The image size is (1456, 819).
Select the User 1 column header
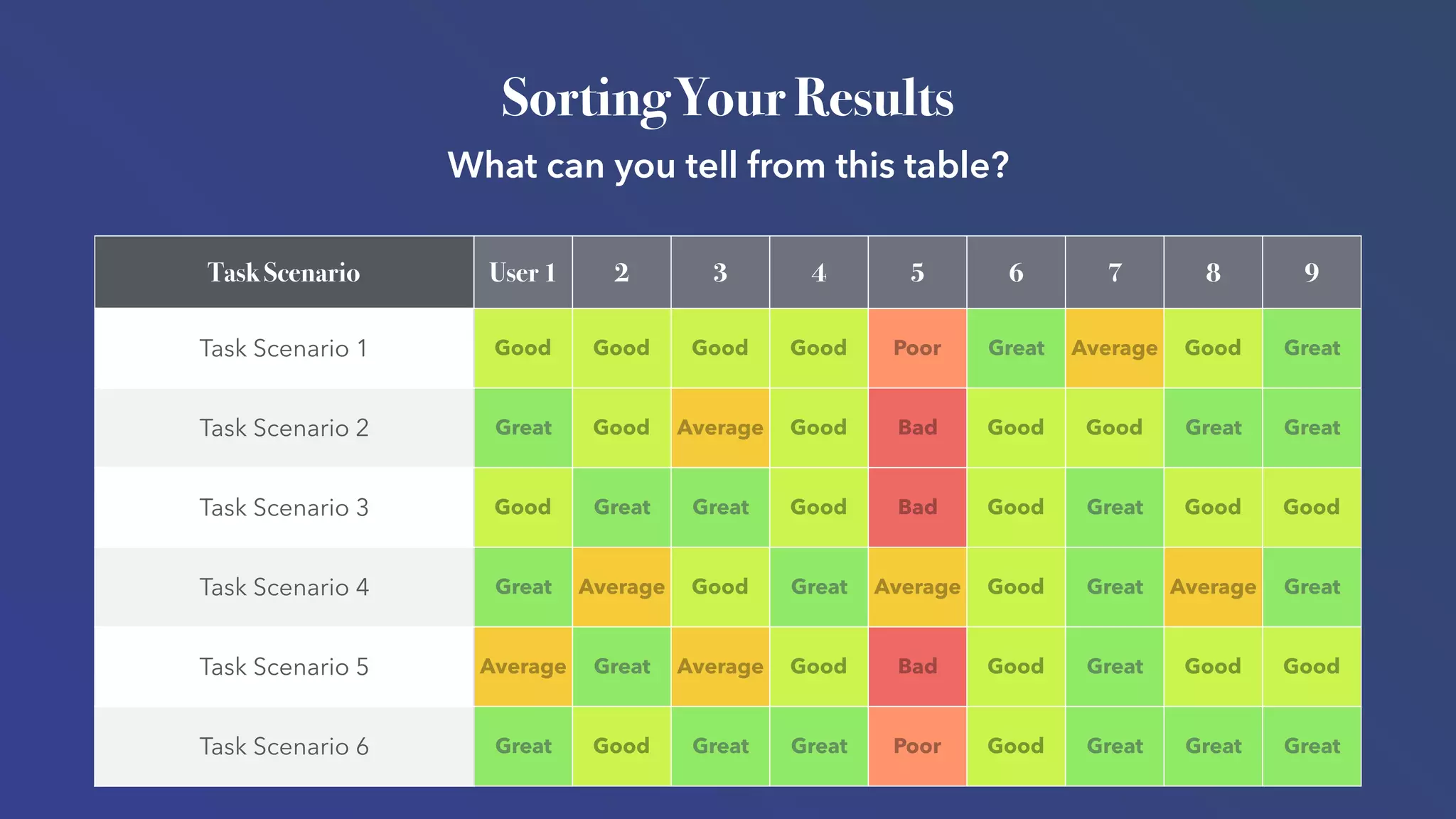523,272
